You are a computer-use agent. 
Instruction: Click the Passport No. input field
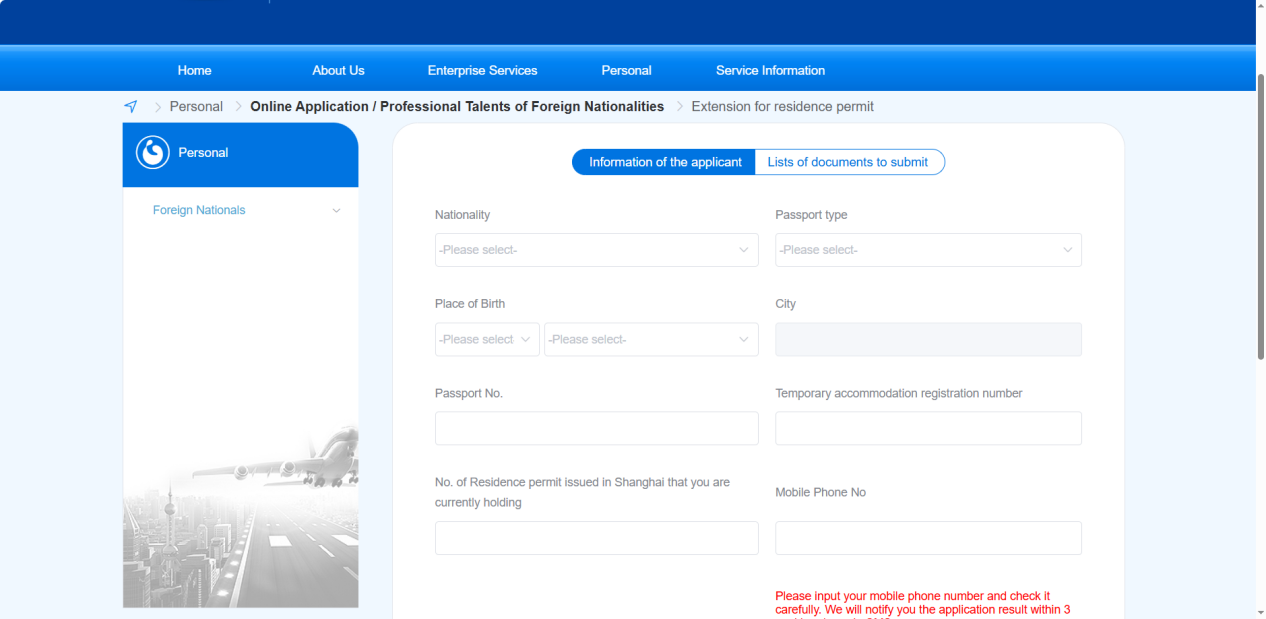tap(597, 428)
